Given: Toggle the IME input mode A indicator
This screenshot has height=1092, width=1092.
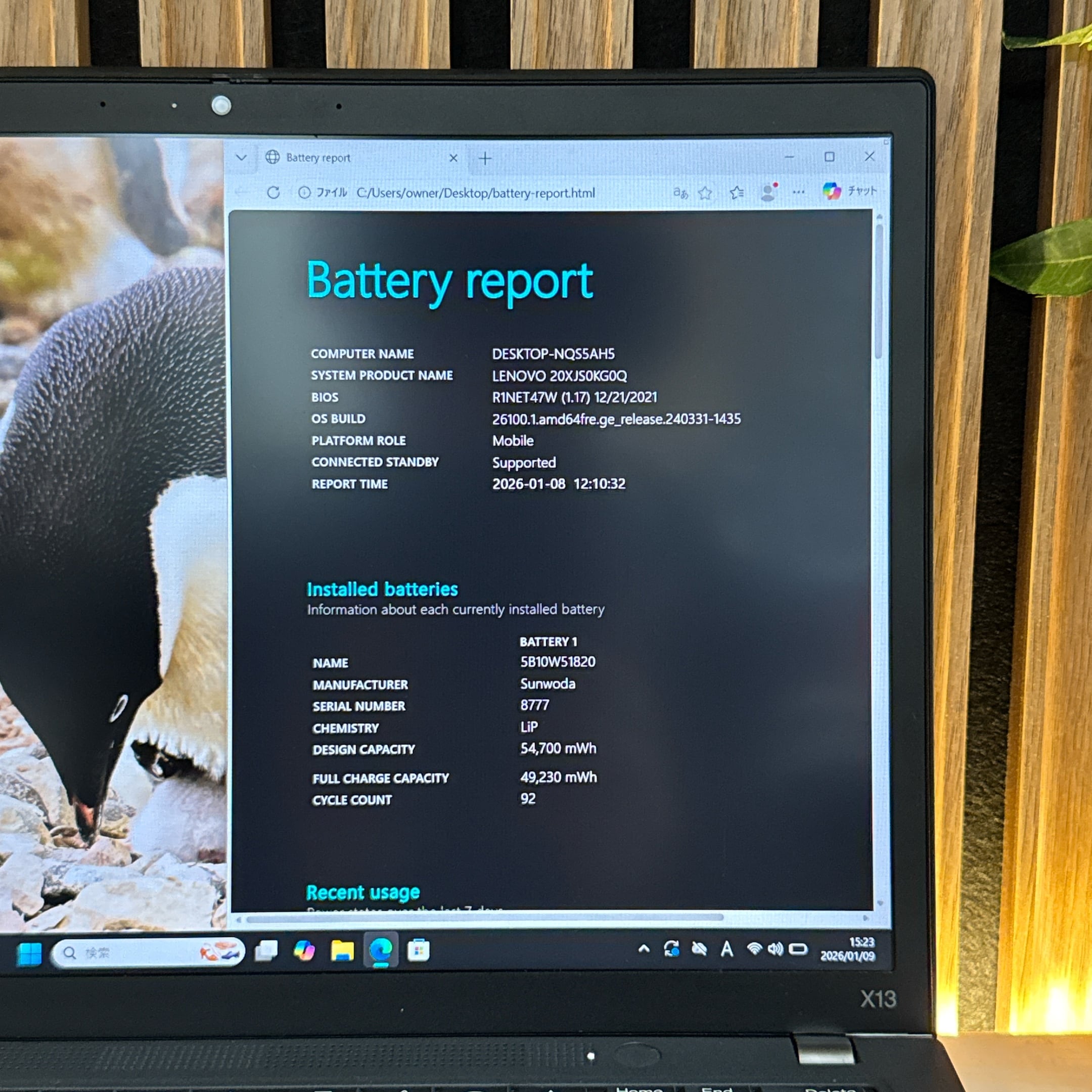Looking at the screenshot, I should coord(727,949).
